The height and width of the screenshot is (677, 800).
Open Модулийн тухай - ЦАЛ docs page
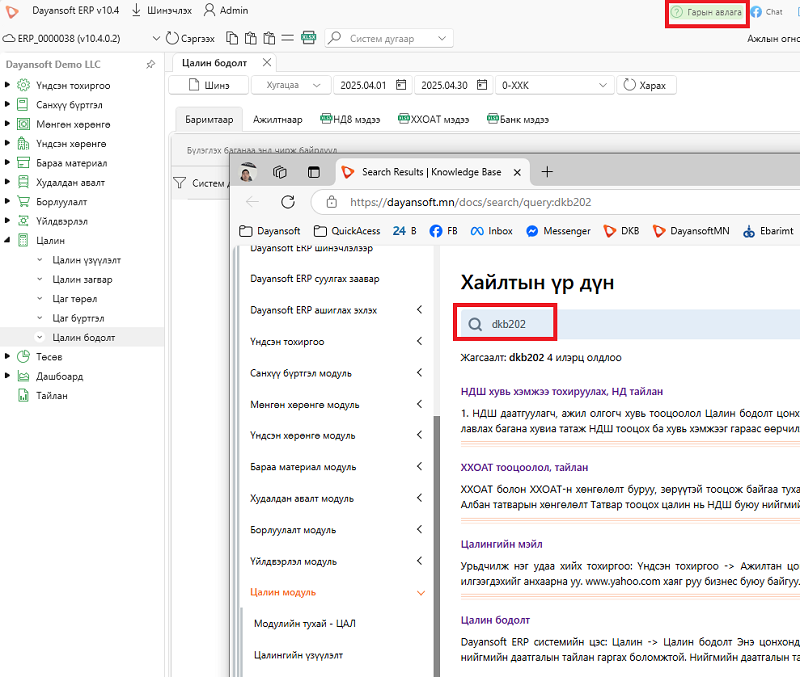click(x=305, y=623)
